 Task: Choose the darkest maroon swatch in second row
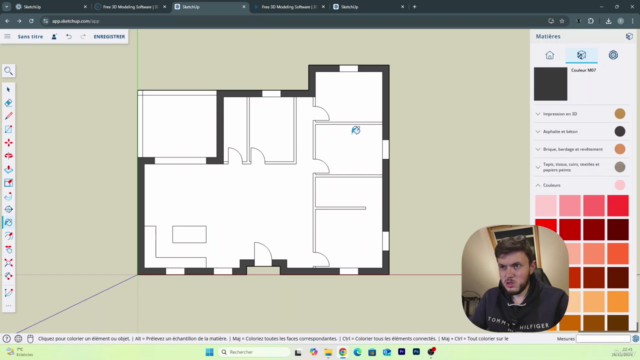click(x=618, y=229)
